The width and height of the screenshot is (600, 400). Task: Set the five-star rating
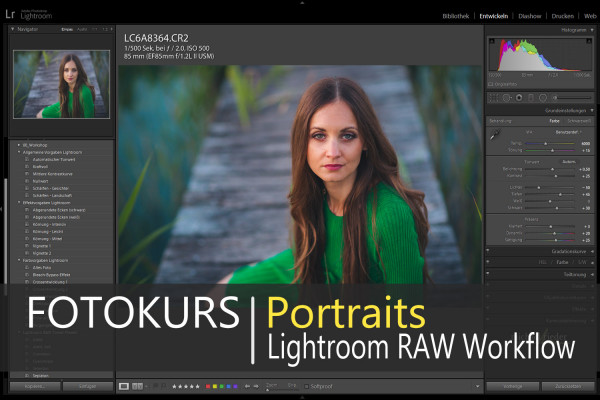pos(197,387)
